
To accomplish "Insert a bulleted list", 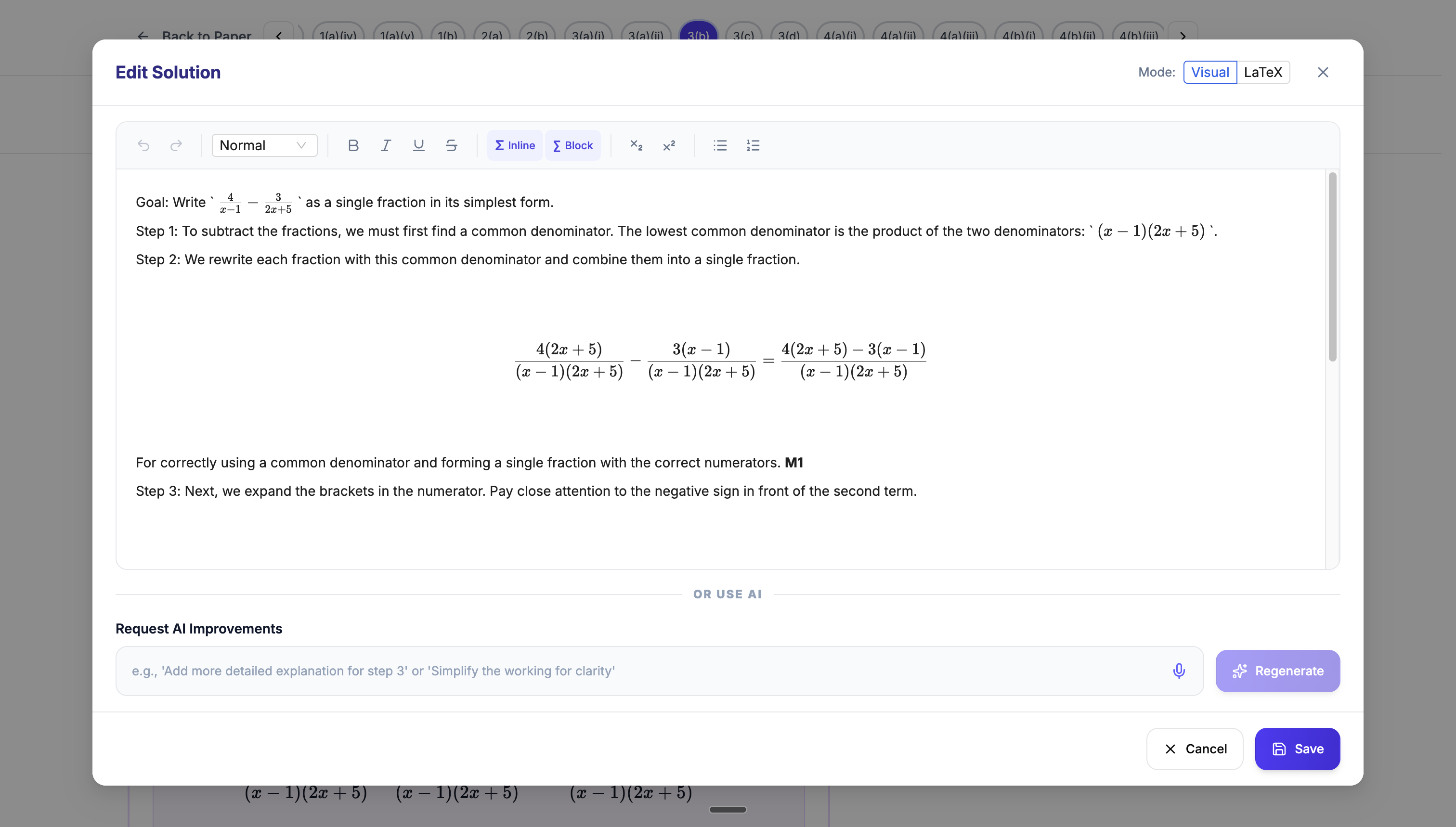I will [x=720, y=145].
